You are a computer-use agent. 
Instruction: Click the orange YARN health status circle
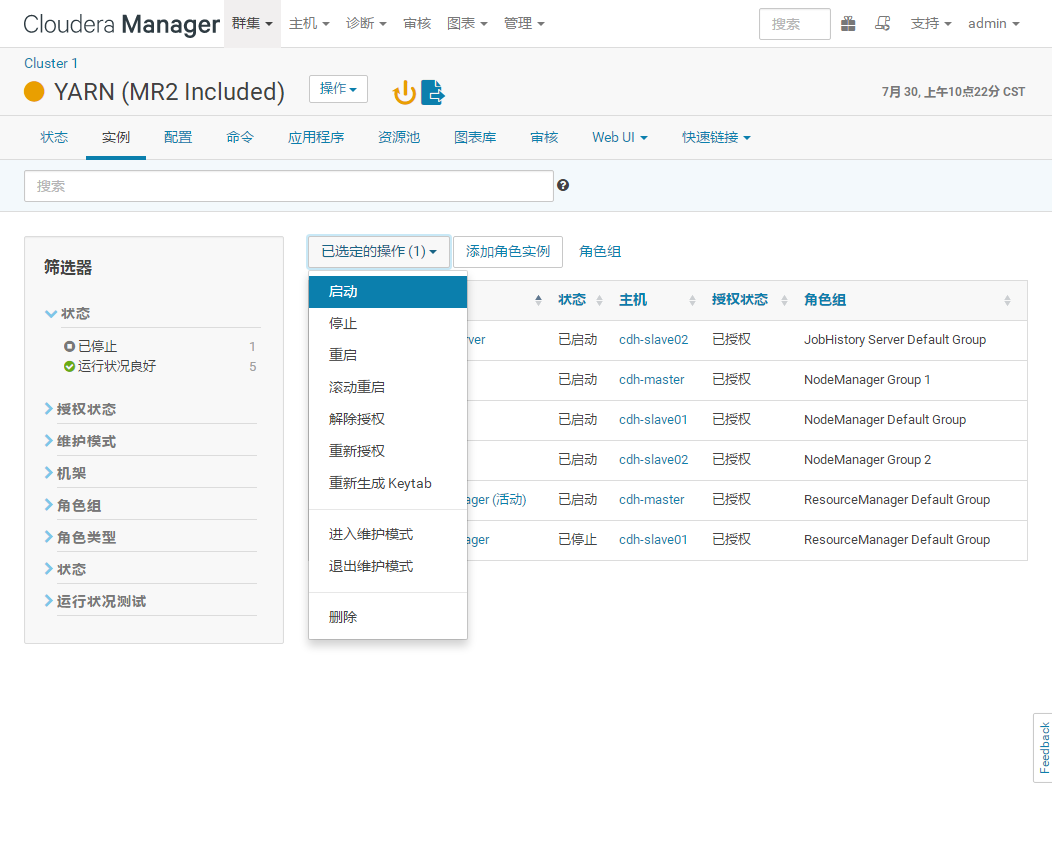coord(34,91)
